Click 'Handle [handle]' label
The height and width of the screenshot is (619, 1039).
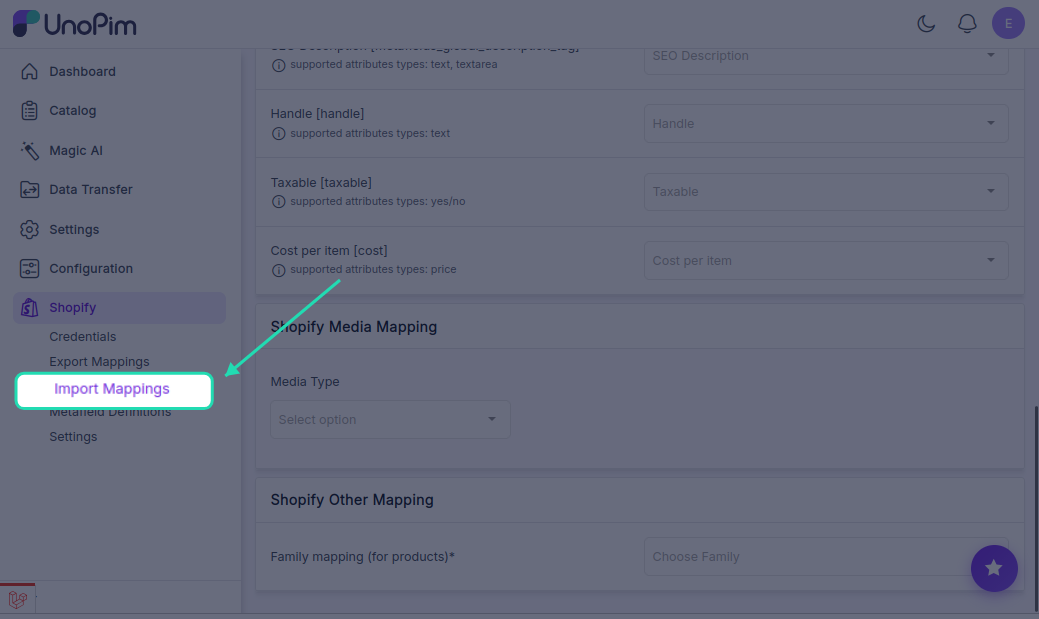point(317,114)
